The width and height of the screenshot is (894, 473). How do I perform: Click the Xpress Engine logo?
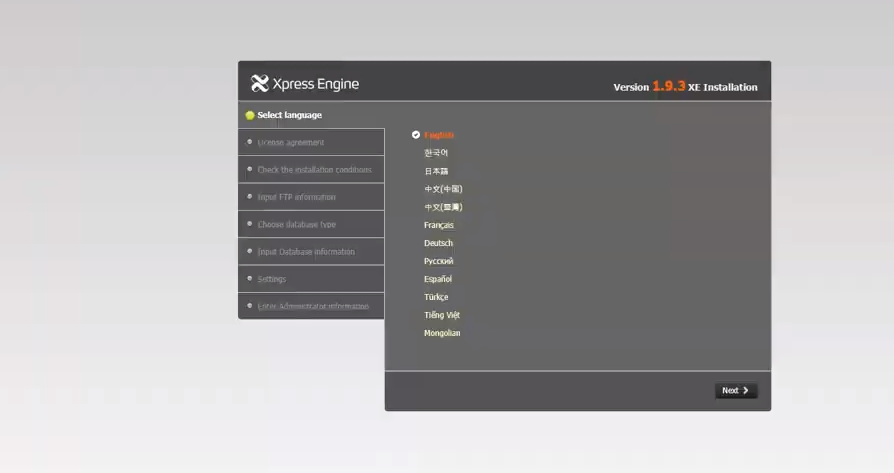[305, 84]
